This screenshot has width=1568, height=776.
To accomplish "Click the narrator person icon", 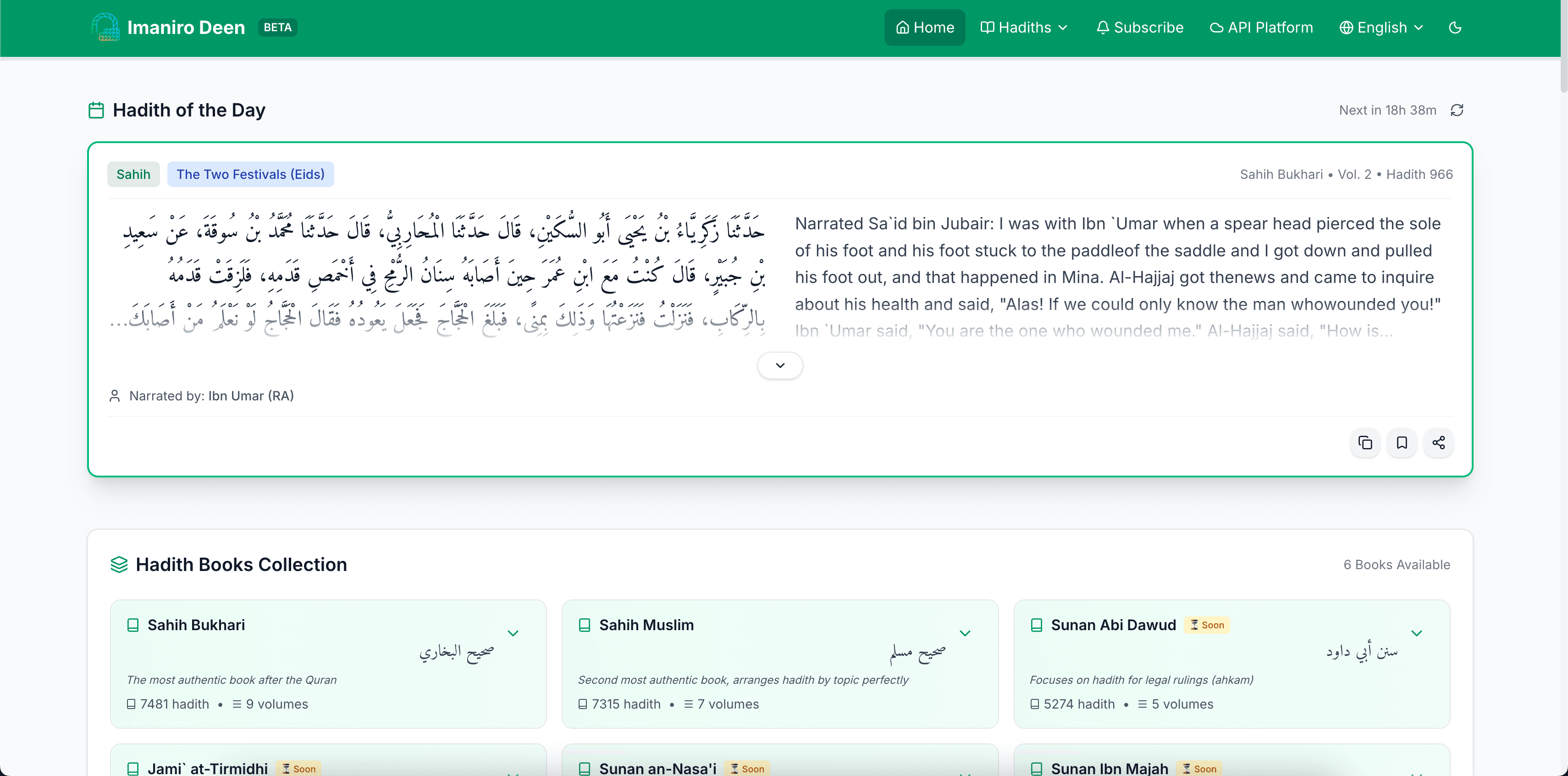I will [x=115, y=396].
